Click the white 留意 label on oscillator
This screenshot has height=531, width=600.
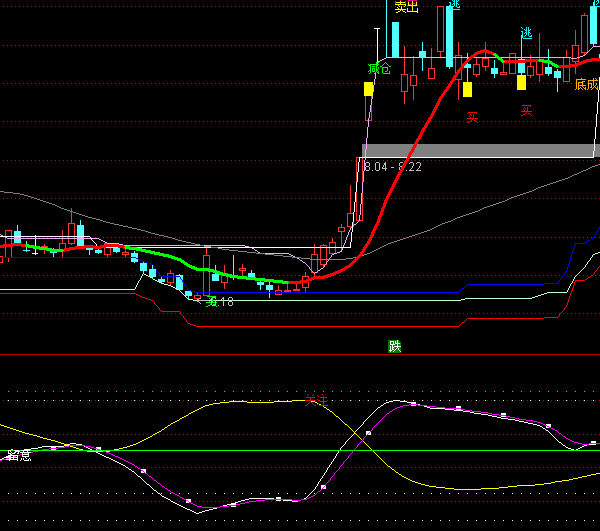18,455
